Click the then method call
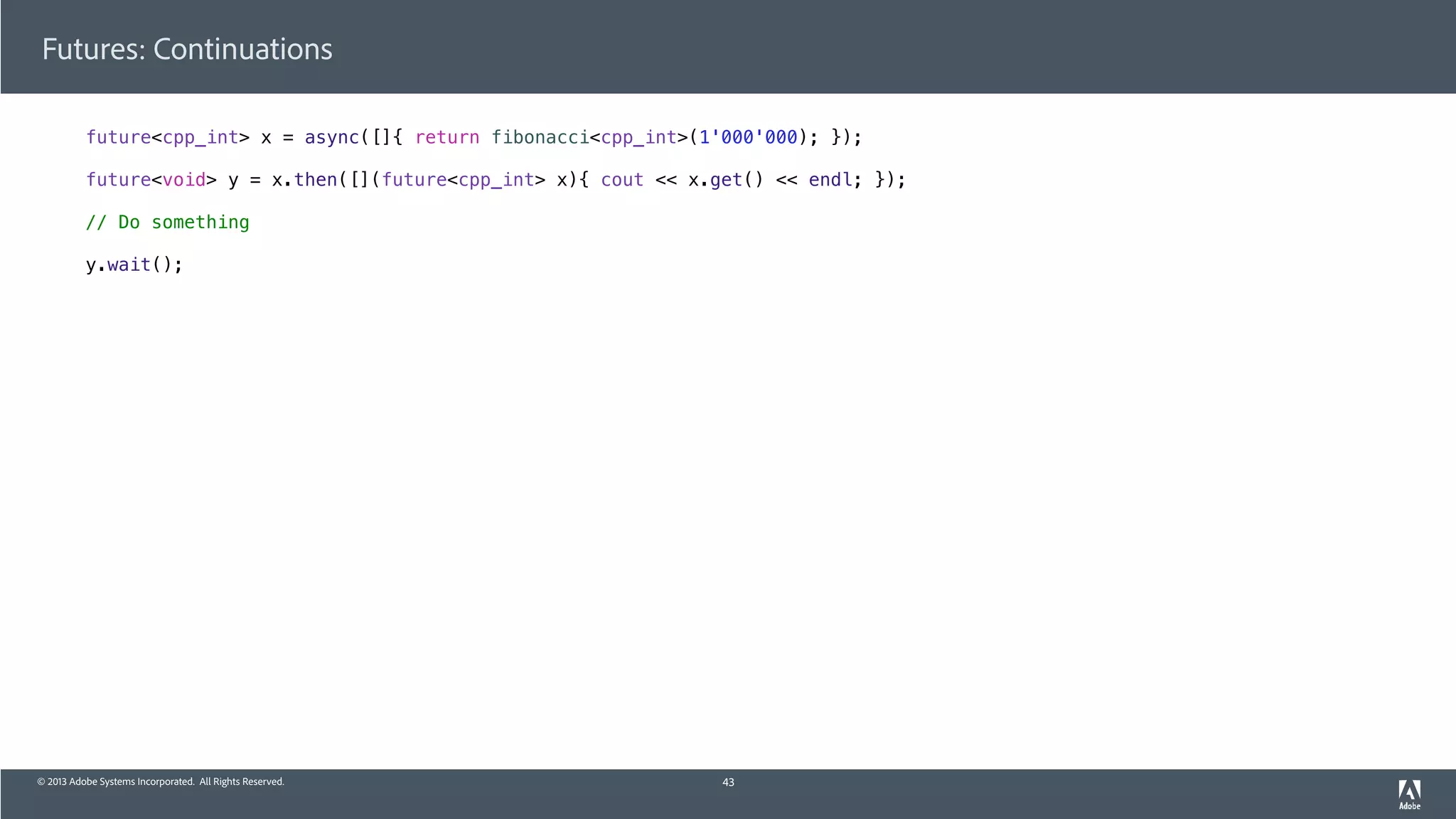 pyautogui.click(x=316, y=180)
